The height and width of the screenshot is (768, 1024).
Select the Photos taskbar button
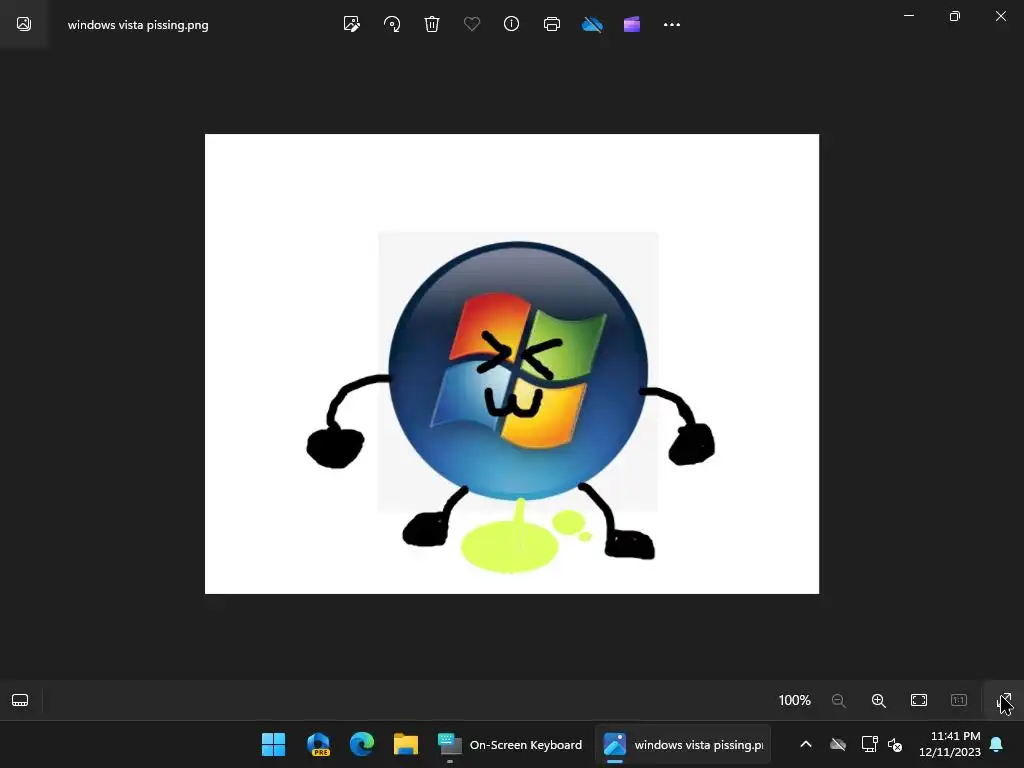[x=683, y=744]
